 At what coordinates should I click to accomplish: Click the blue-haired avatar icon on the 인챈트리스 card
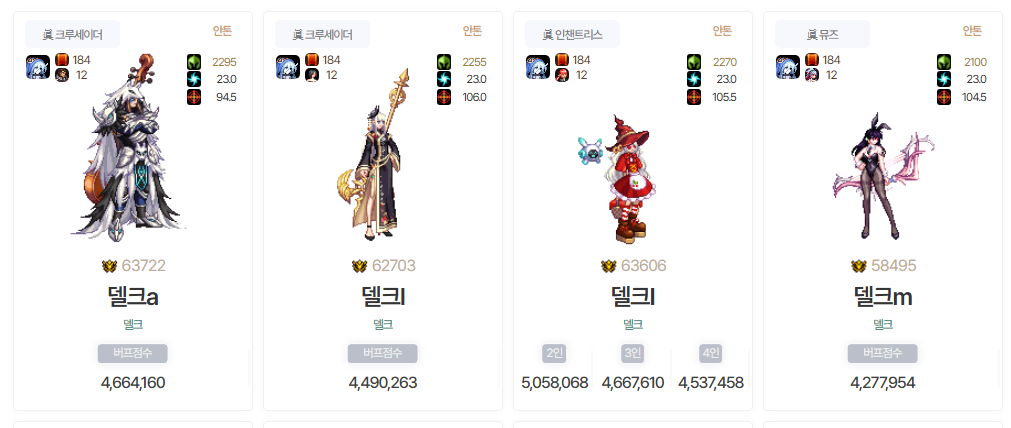point(538,67)
